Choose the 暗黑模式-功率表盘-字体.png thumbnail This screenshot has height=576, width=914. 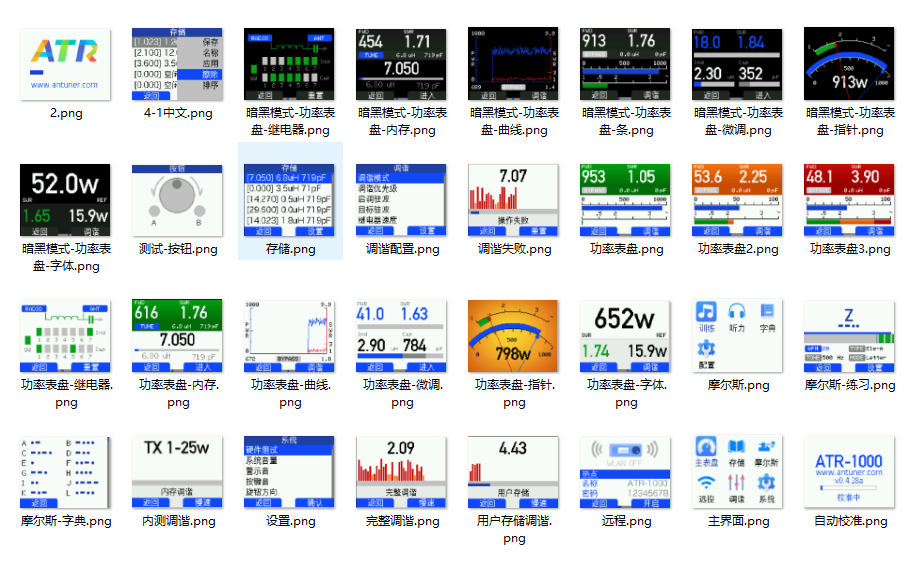(x=65, y=200)
